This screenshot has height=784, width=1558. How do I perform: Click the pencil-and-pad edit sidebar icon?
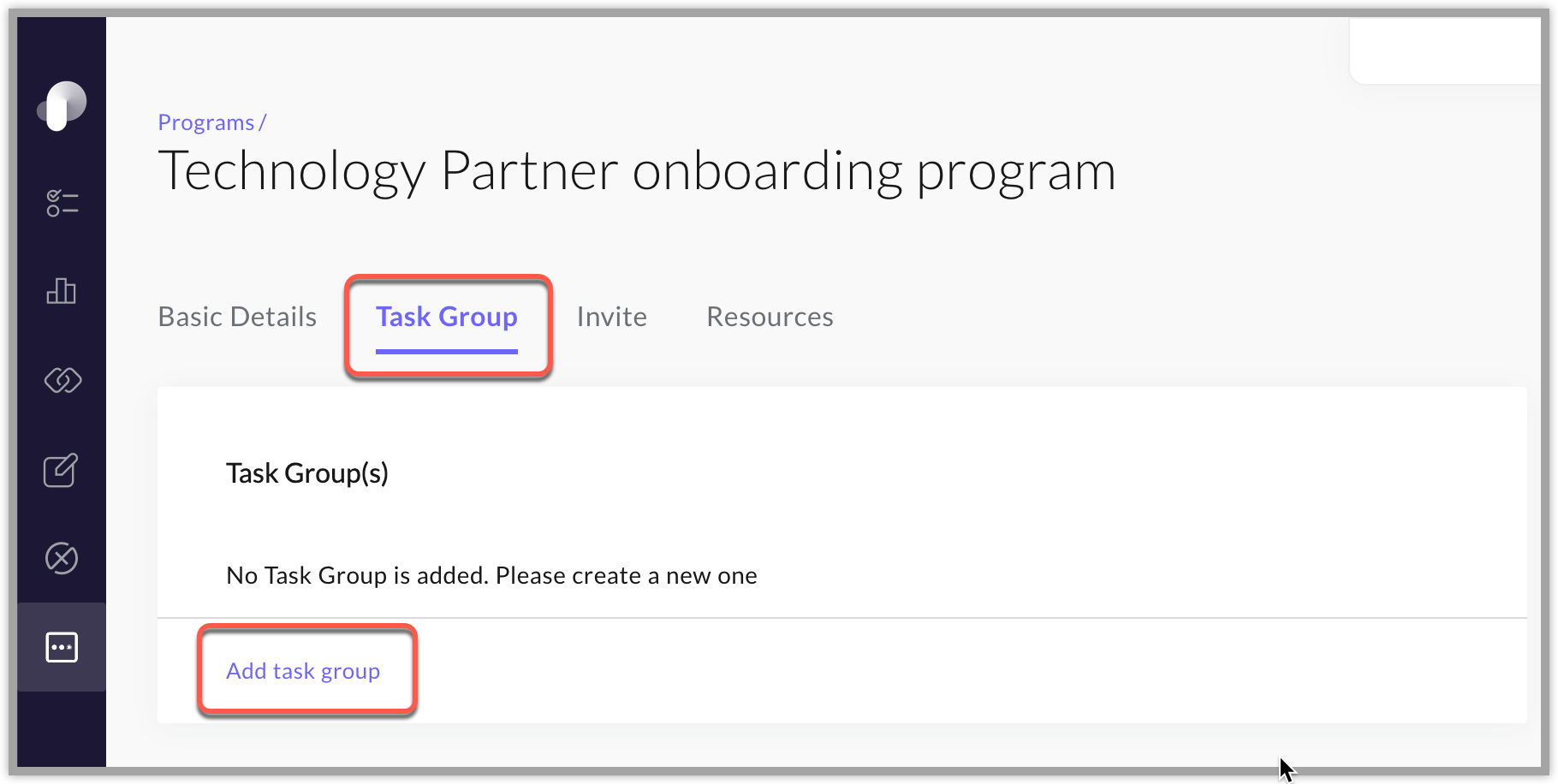(x=62, y=470)
